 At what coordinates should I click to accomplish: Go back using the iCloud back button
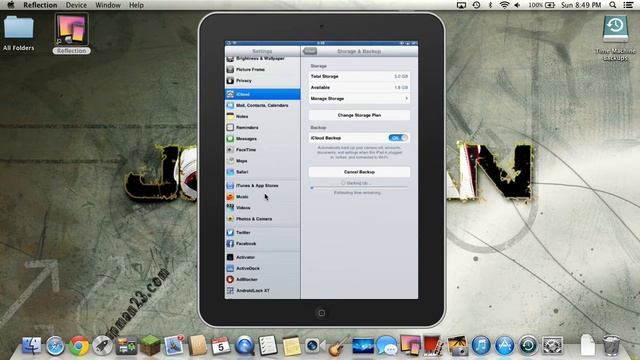click(310, 51)
